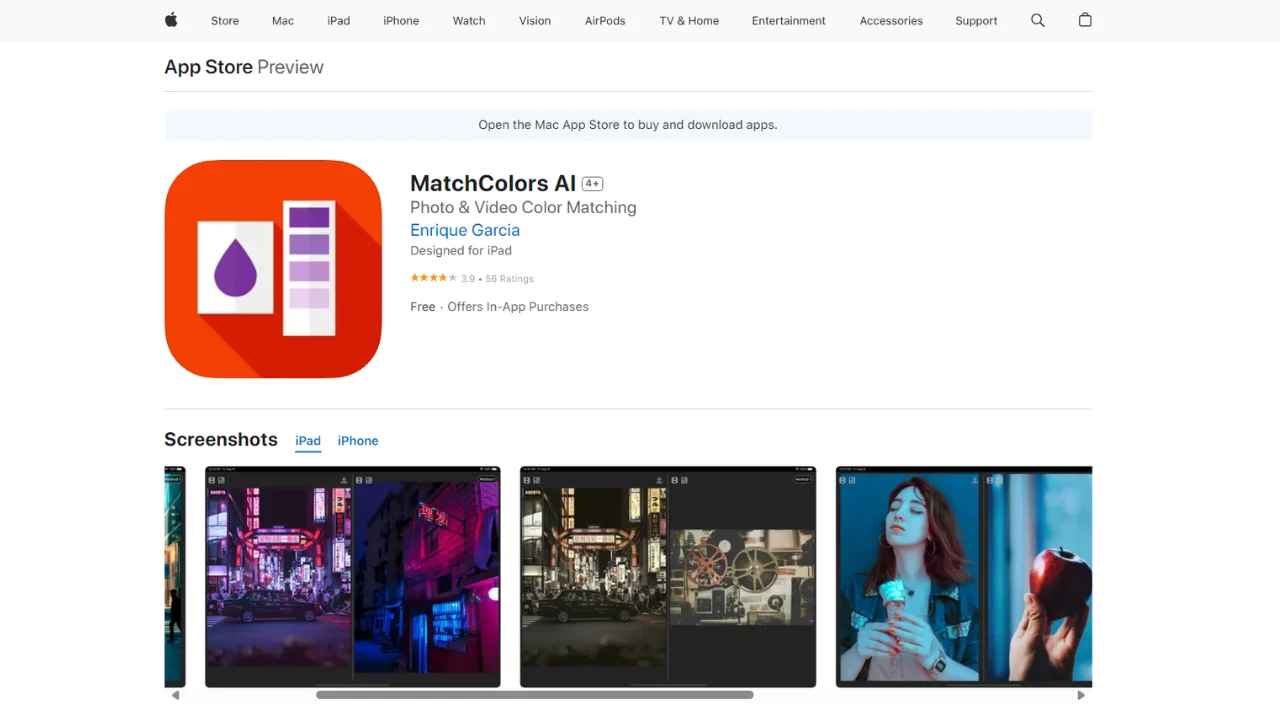The width and height of the screenshot is (1280, 720).
Task: Open the Mac menu item
Action: click(x=283, y=21)
